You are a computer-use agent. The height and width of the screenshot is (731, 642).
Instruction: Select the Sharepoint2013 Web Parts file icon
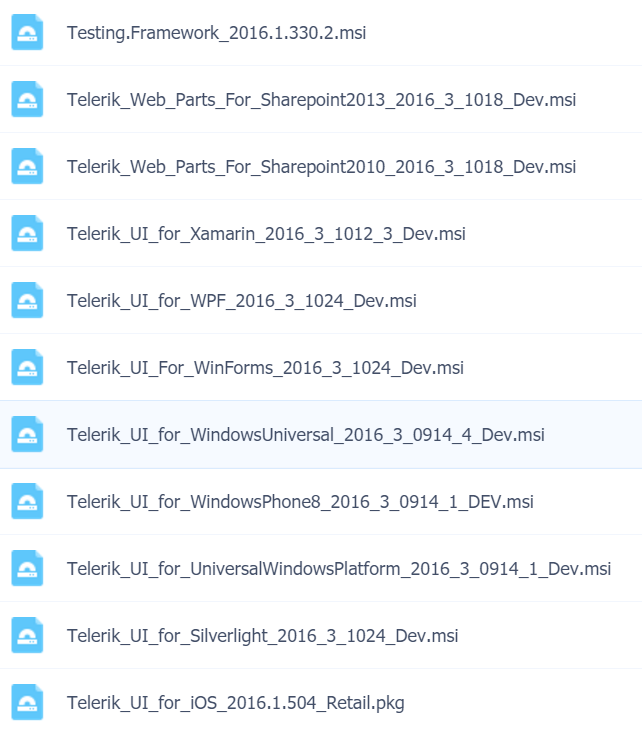tap(27, 99)
